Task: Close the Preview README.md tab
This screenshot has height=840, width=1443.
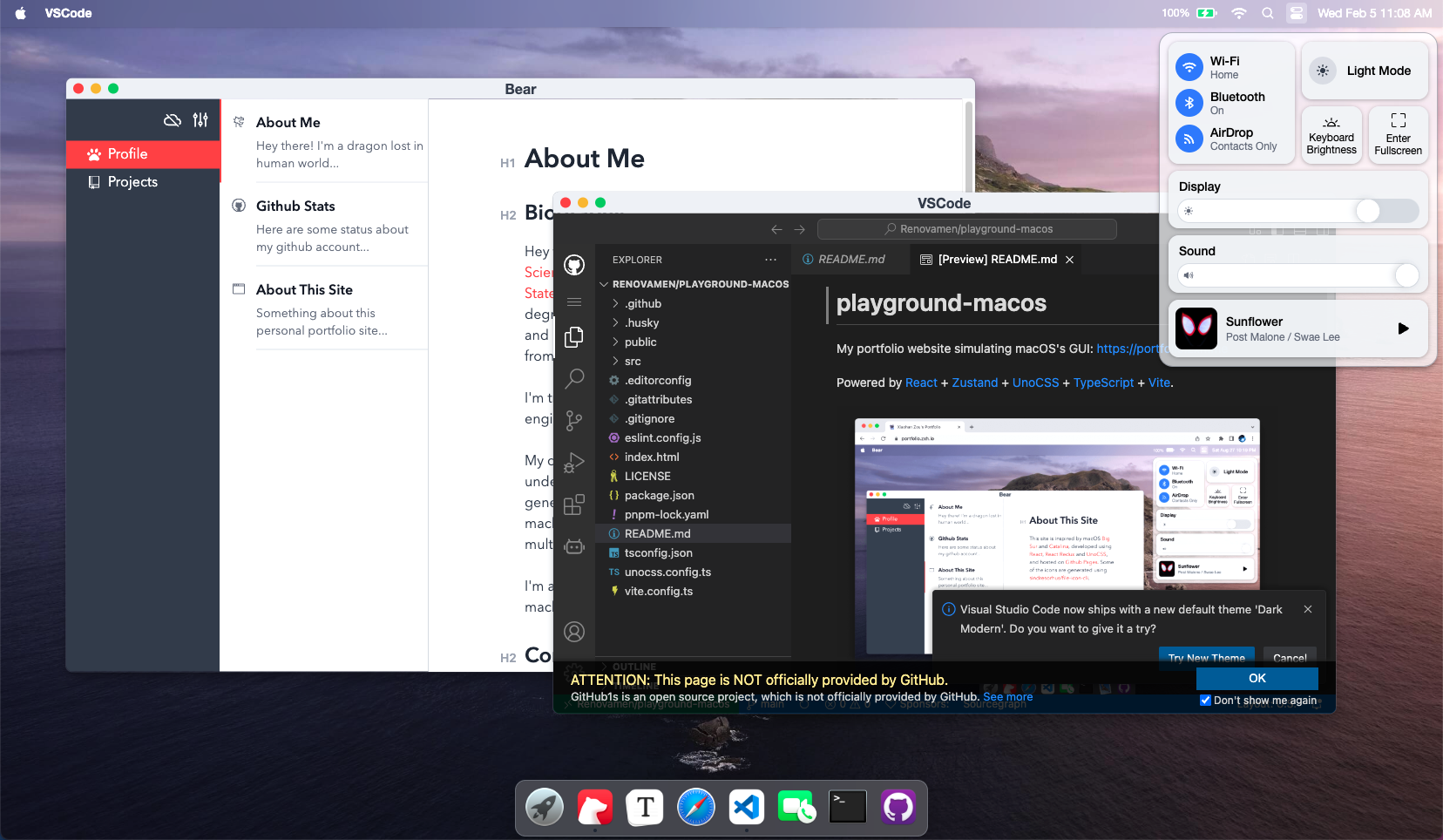Action: tap(1069, 259)
